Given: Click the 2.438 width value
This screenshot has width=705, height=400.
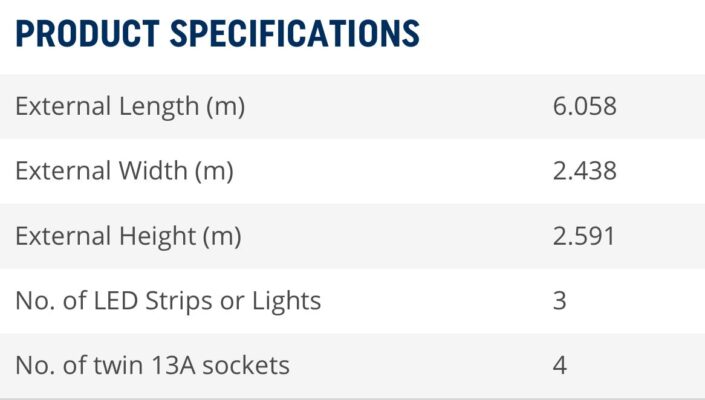Looking at the screenshot, I should click(584, 171).
